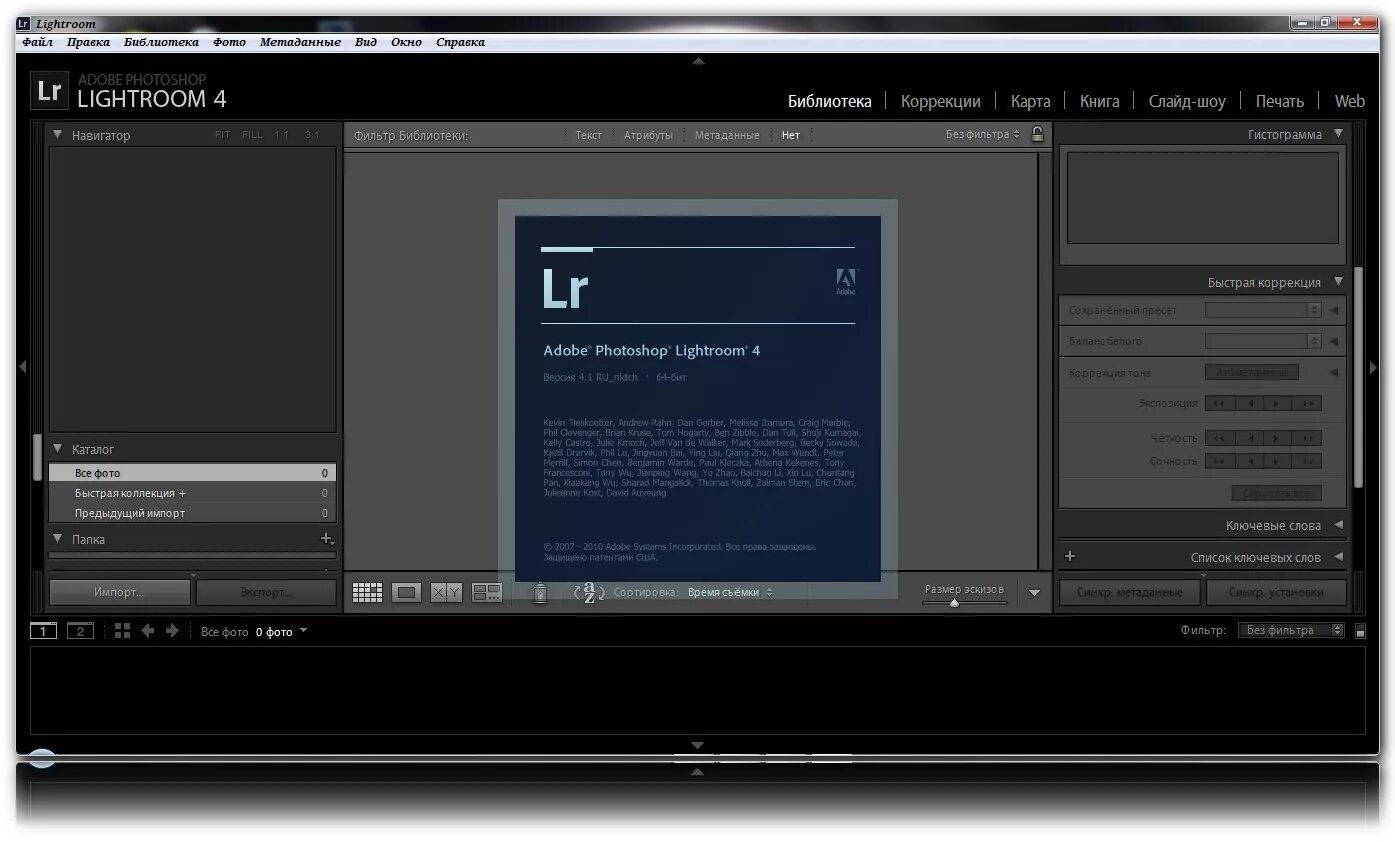This screenshot has height=842, width=1395.
Task: Switch to Loupe view in the toolbar
Action: 406,592
